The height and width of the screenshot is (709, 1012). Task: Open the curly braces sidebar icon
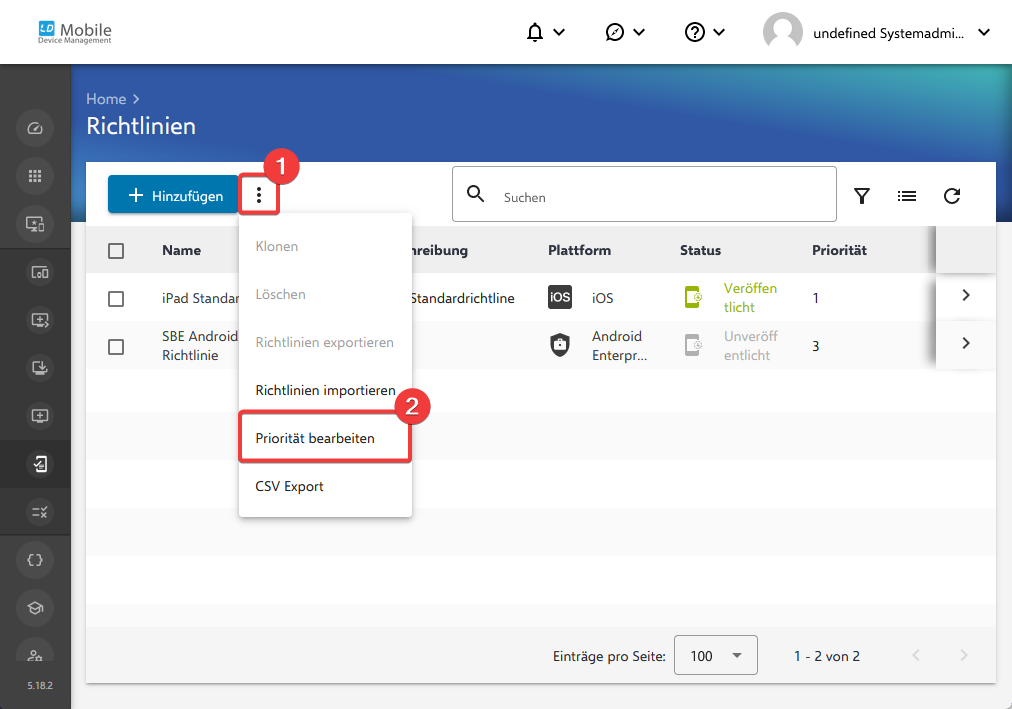pyautogui.click(x=35, y=560)
